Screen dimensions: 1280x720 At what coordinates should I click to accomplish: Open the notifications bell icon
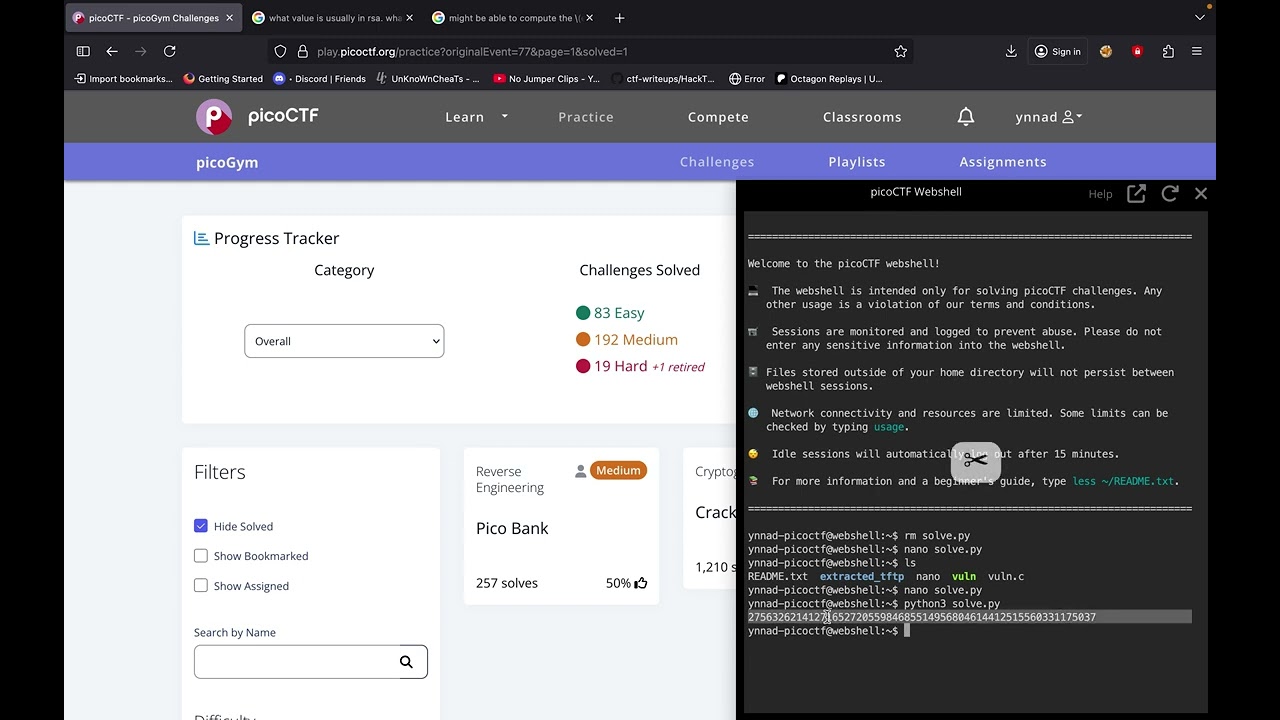[966, 117]
